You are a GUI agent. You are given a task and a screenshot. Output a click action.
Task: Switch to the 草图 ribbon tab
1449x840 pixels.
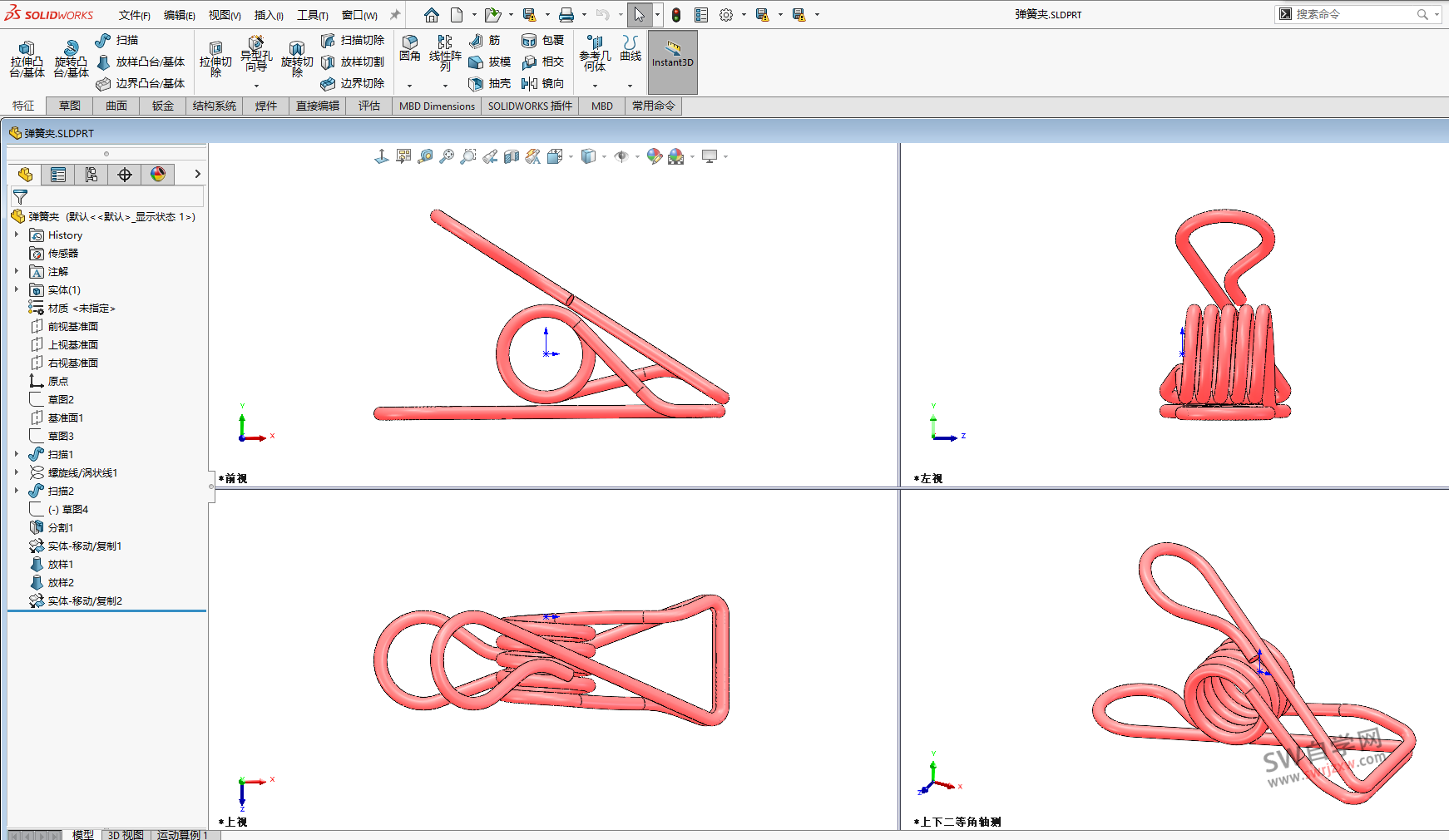[69, 106]
